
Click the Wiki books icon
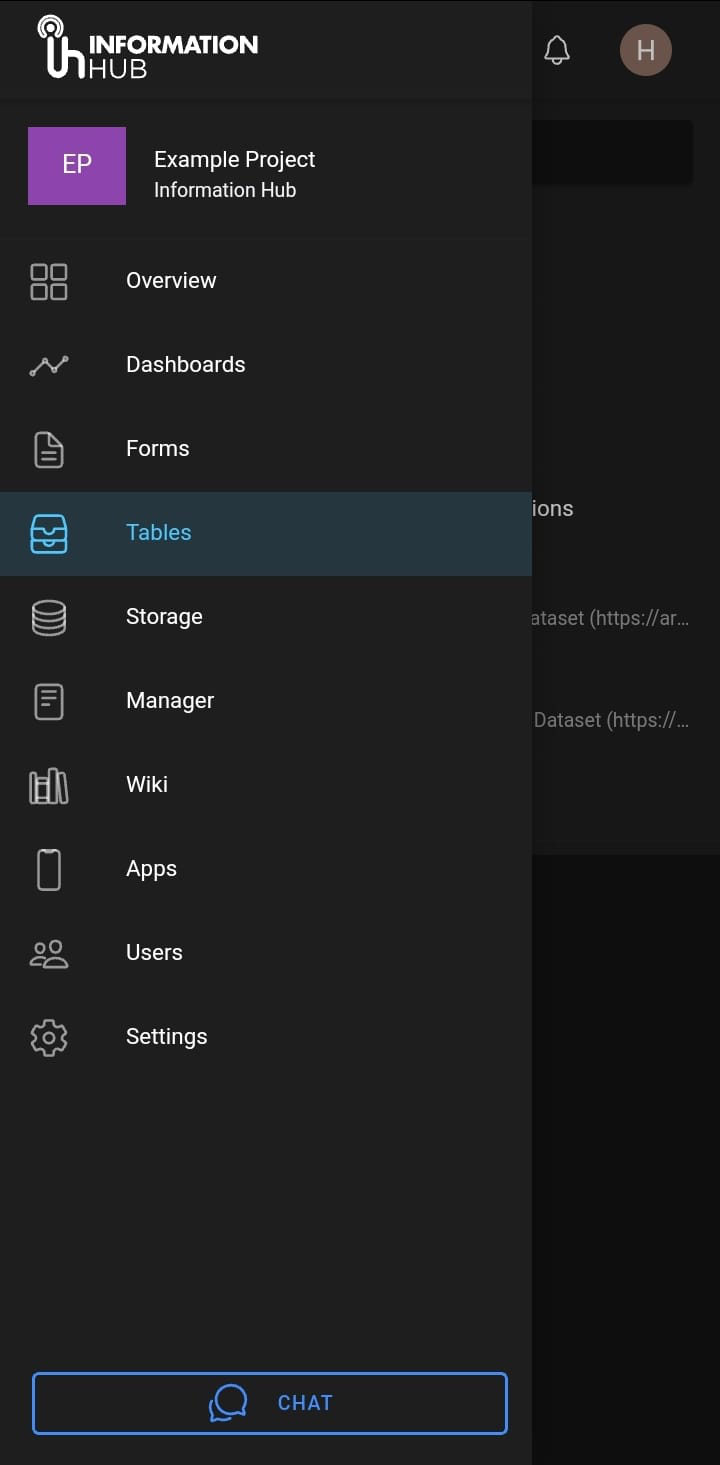click(x=48, y=785)
